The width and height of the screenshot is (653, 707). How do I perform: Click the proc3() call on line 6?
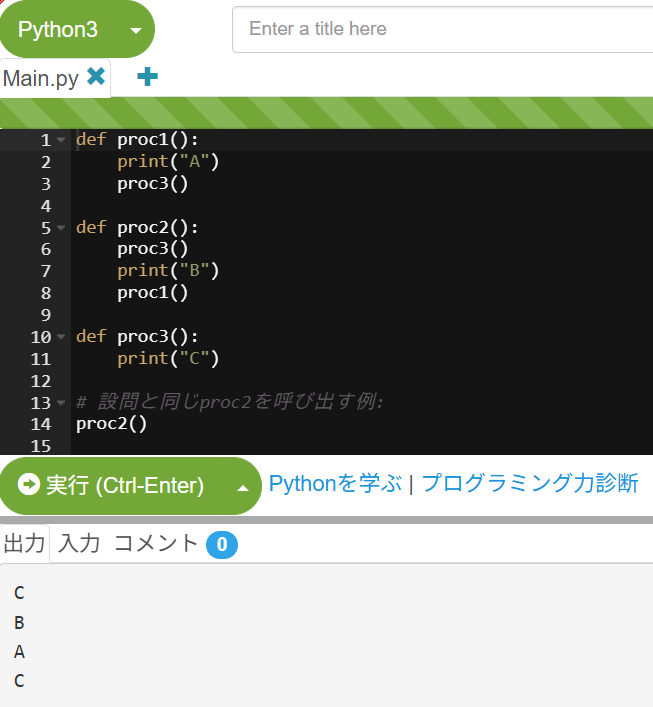(152, 248)
